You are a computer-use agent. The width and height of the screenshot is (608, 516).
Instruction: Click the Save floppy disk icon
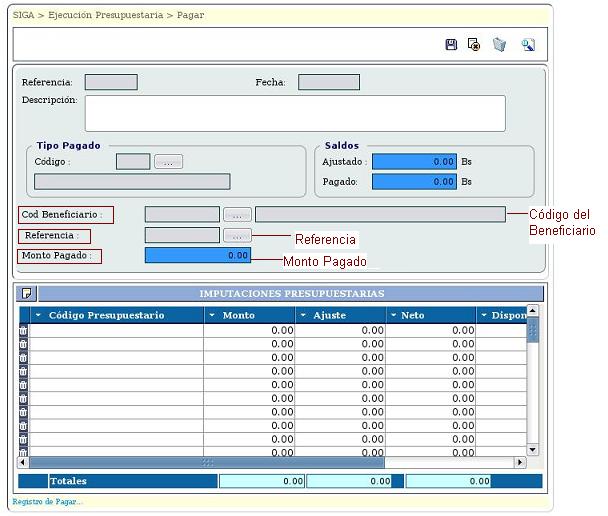(451, 45)
